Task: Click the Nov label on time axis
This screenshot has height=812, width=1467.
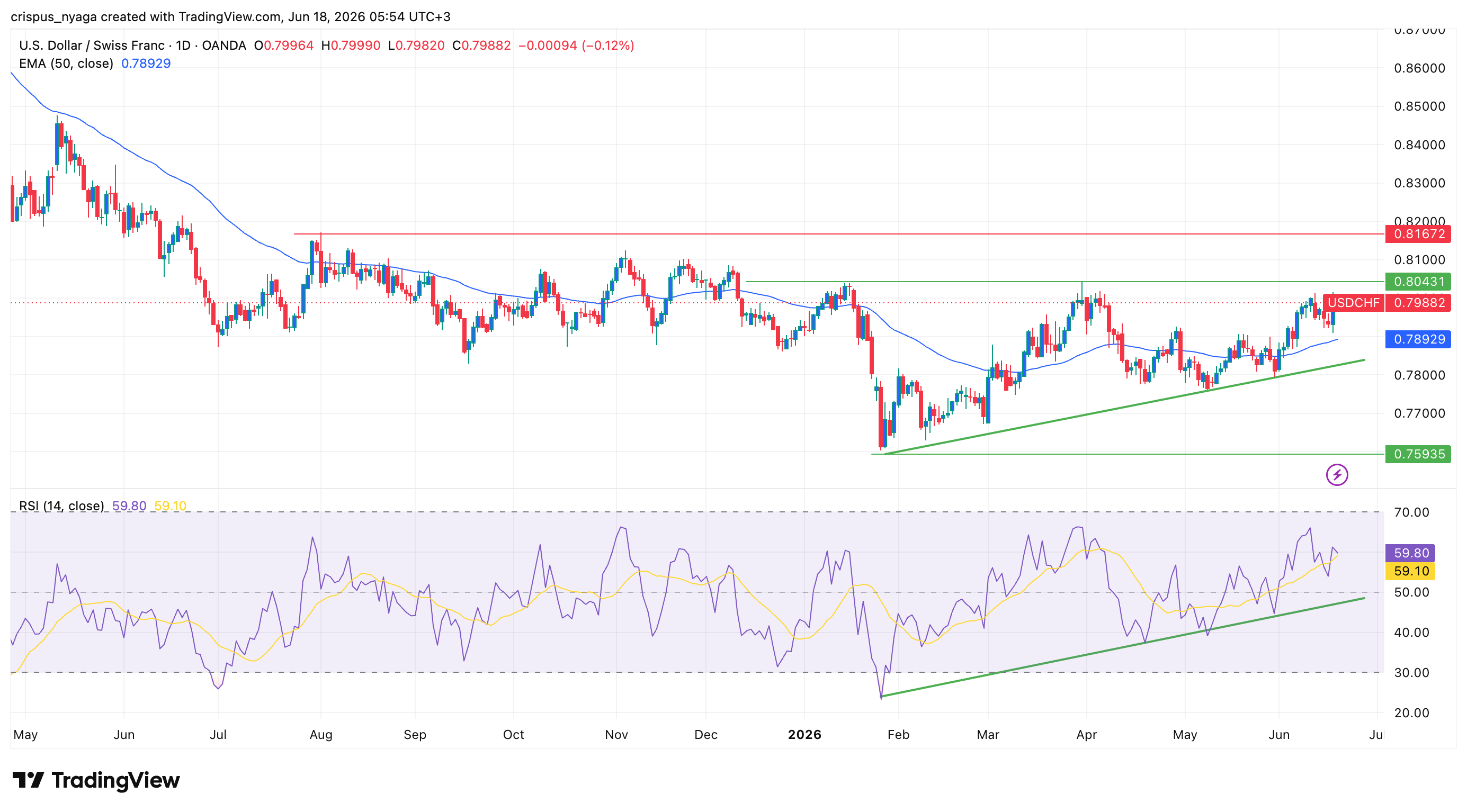Action: (616, 735)
